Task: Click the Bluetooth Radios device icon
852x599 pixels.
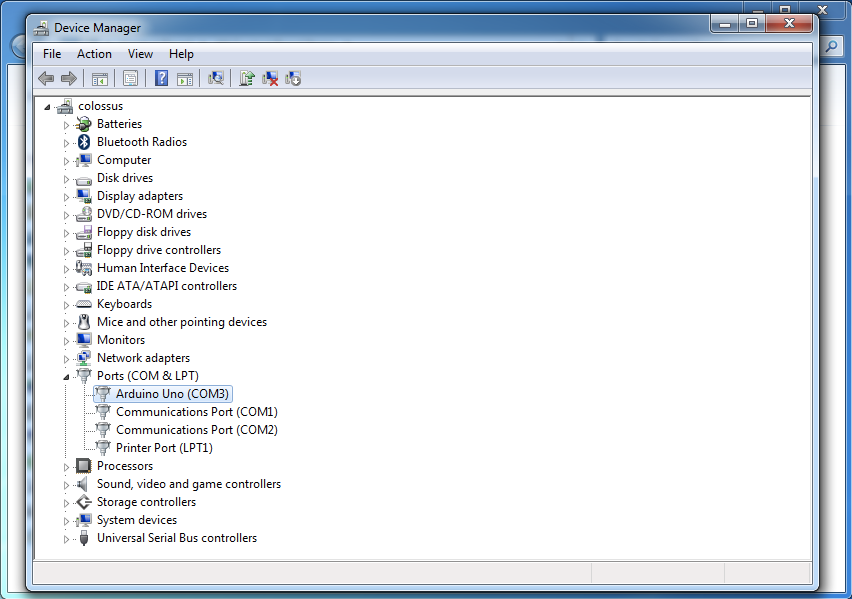Action: point(84,142)
